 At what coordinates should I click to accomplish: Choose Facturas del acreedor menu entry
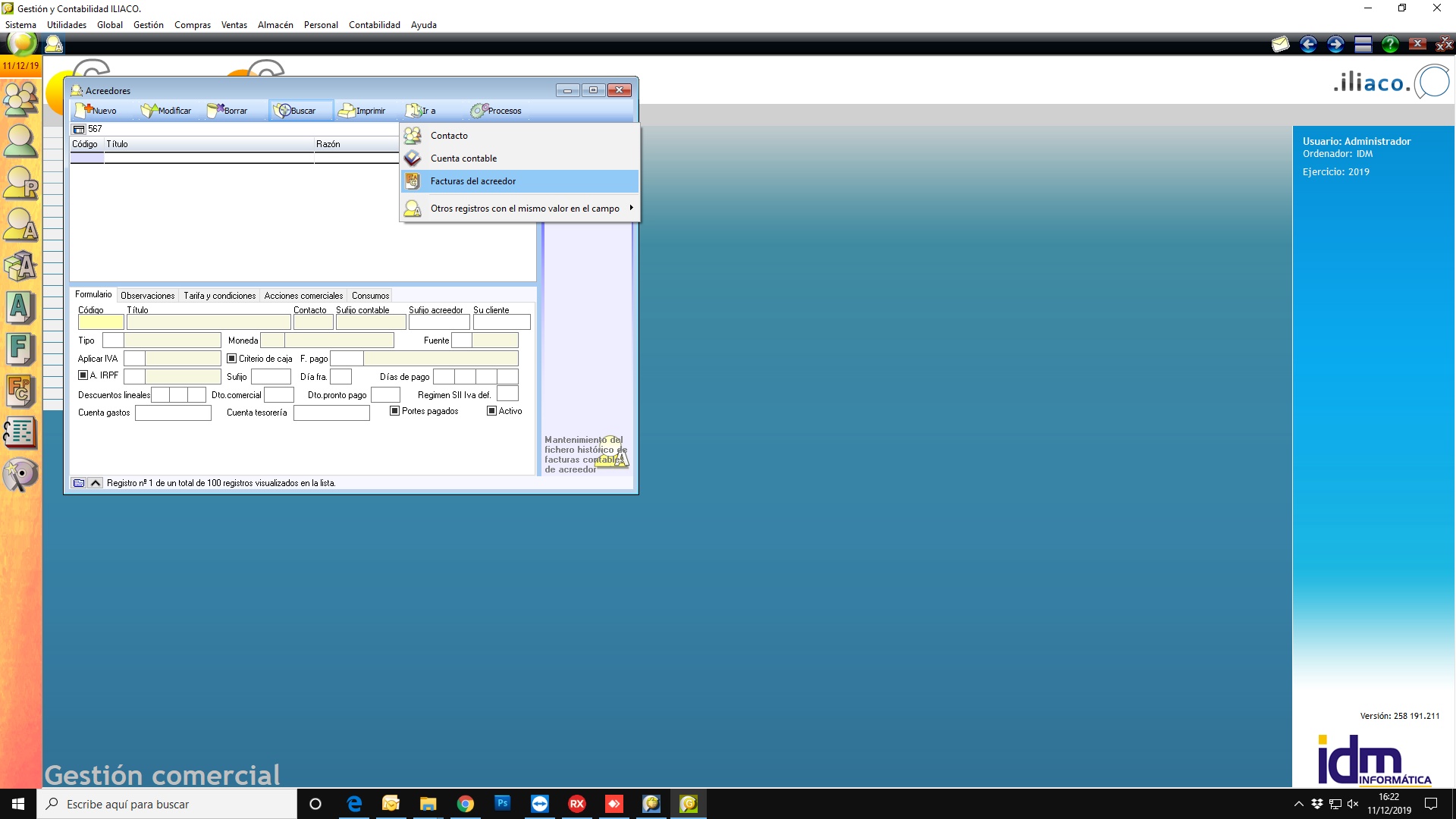519,181
